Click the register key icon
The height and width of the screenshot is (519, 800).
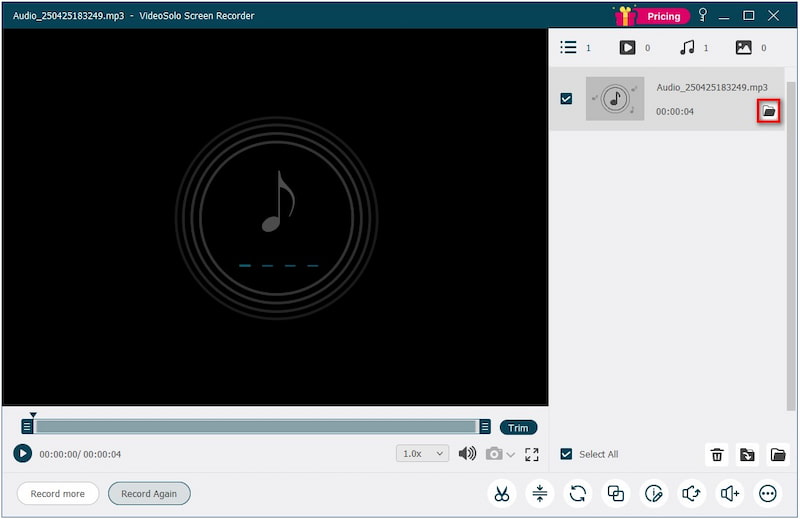point(703,15)
